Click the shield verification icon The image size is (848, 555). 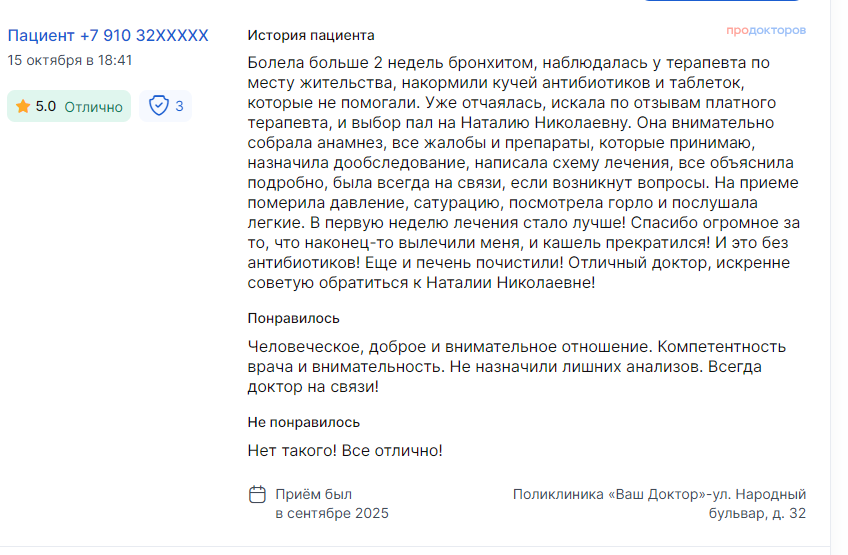coord(158,106)
